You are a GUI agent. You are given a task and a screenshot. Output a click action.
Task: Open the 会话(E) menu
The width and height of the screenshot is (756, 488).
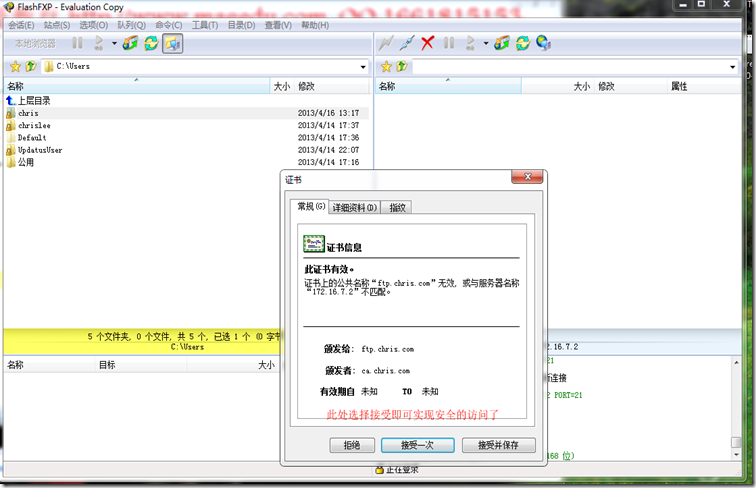pos(21,25)
